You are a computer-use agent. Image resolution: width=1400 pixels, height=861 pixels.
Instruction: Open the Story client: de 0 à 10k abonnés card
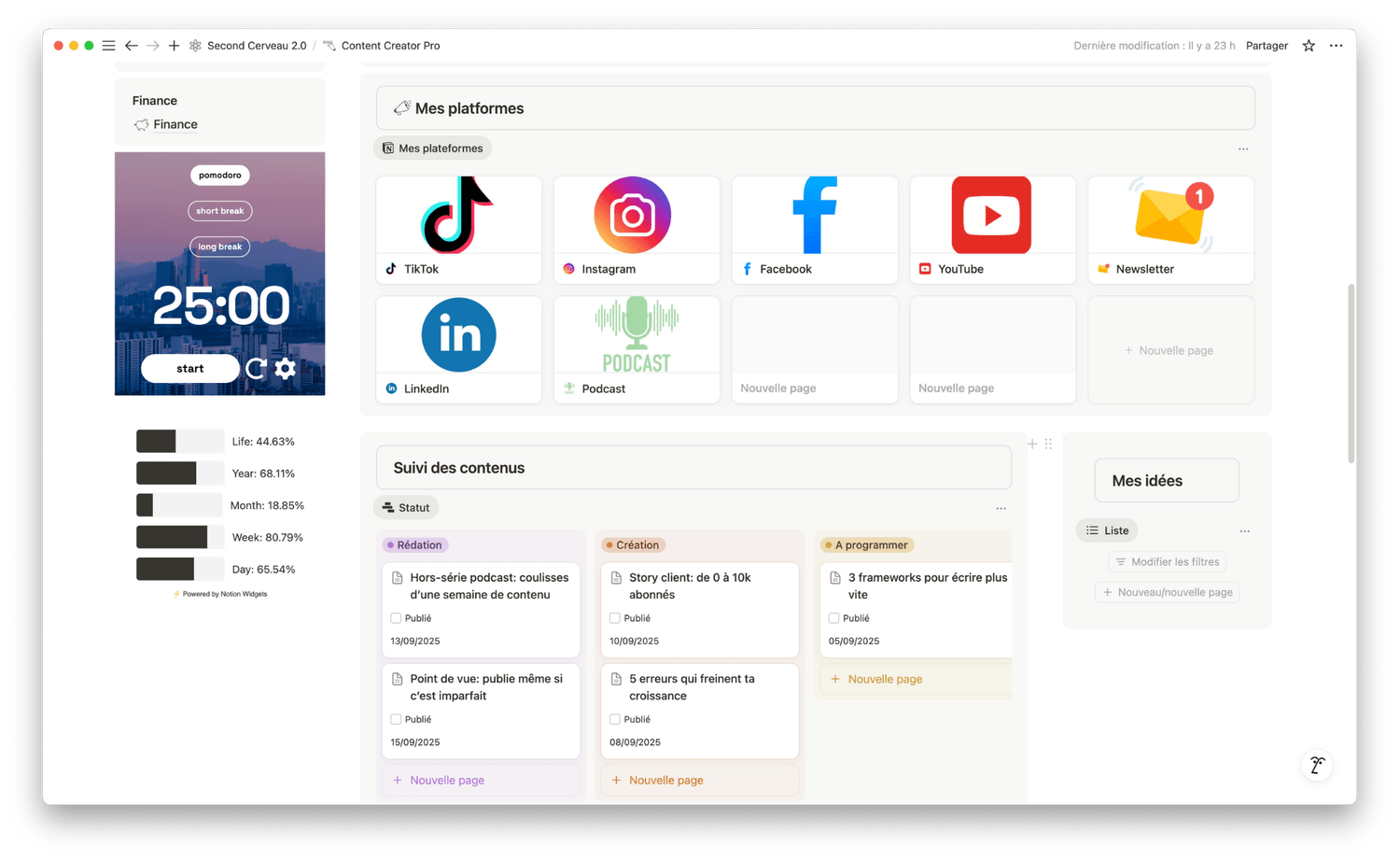700,609
